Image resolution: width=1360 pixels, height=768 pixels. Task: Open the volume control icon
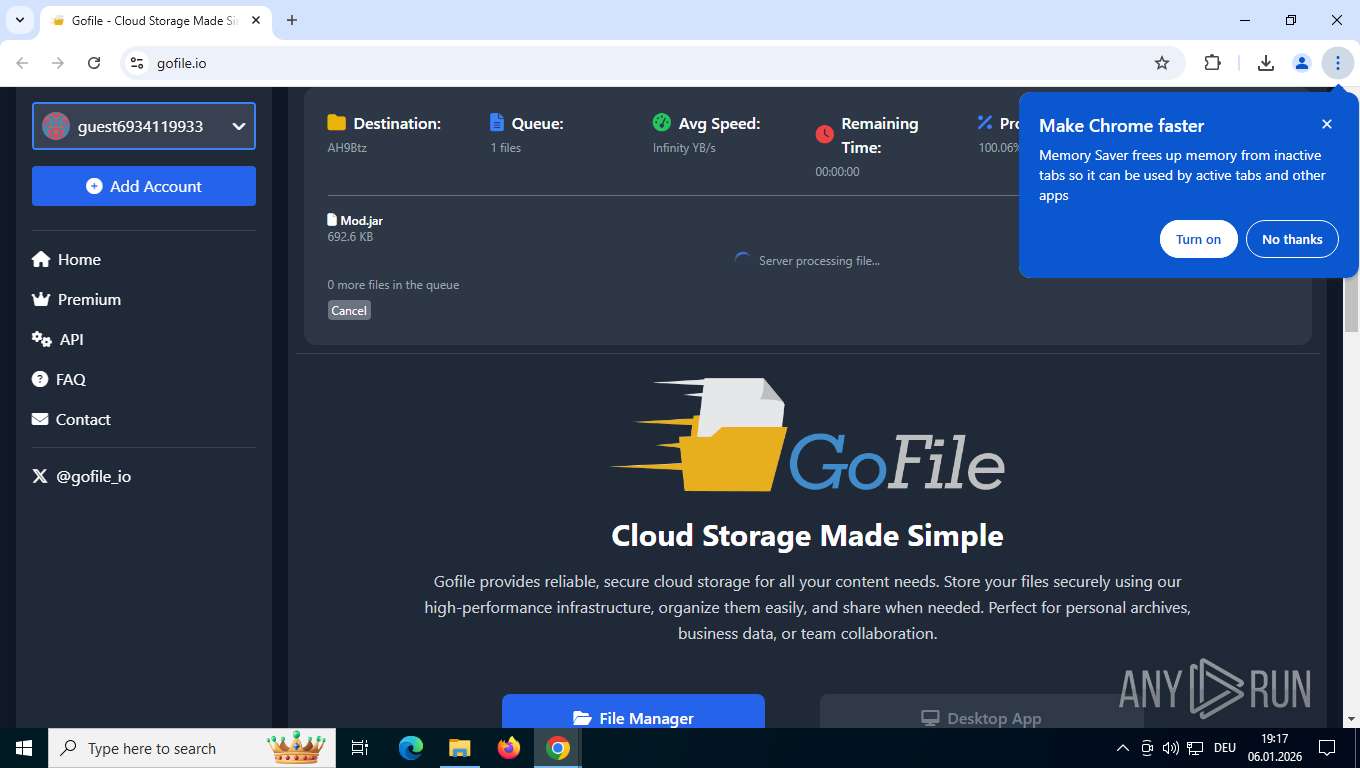(x=1171, y=748)
